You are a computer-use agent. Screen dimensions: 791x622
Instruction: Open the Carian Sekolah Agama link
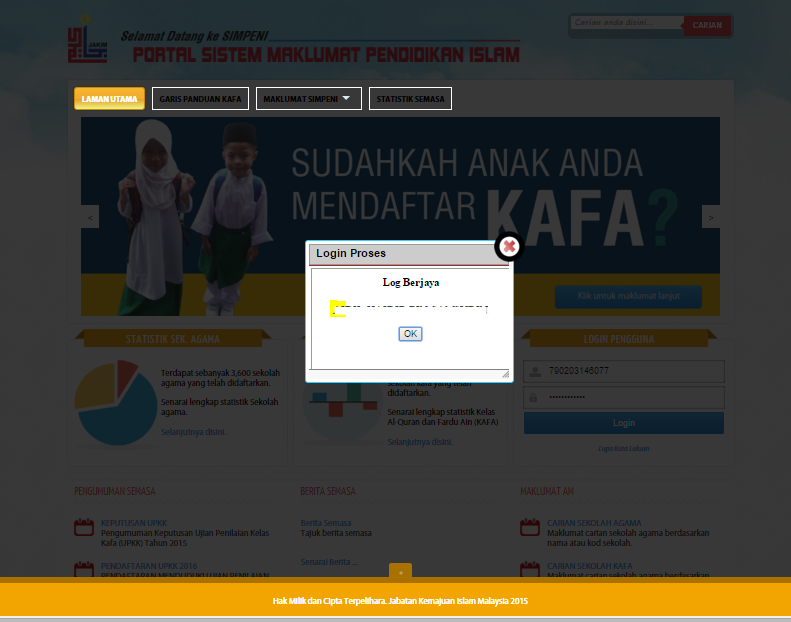click(x=594, y=523)
